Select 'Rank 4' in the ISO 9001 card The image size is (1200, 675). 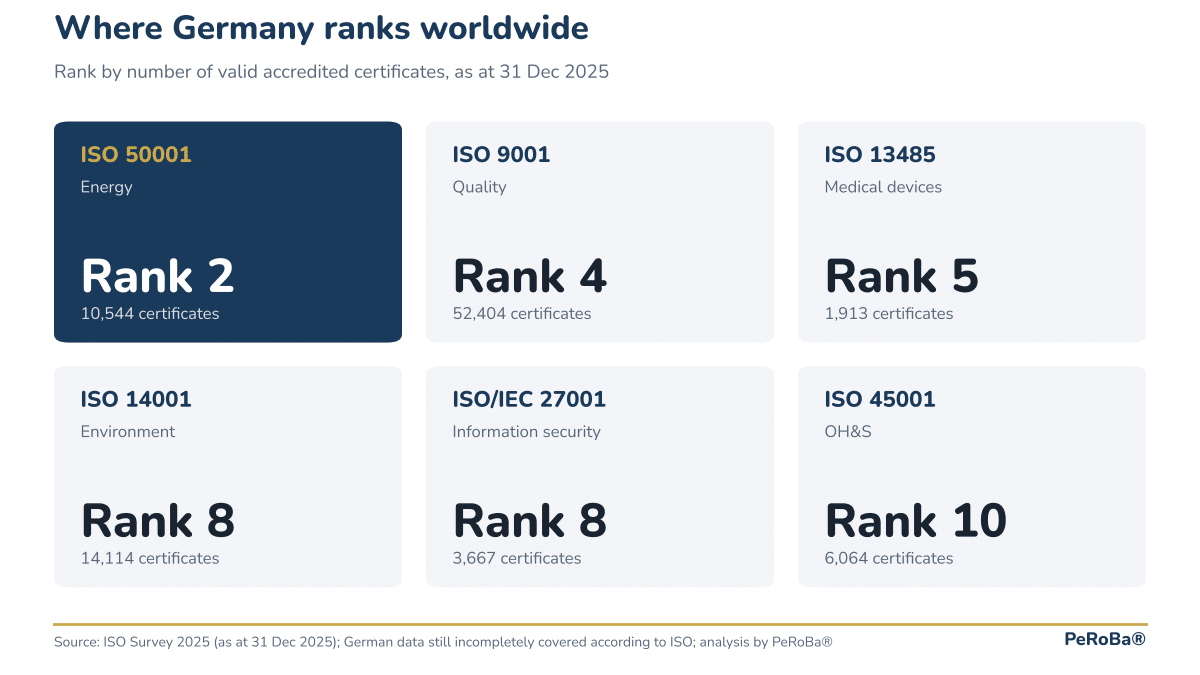[530, 277]
